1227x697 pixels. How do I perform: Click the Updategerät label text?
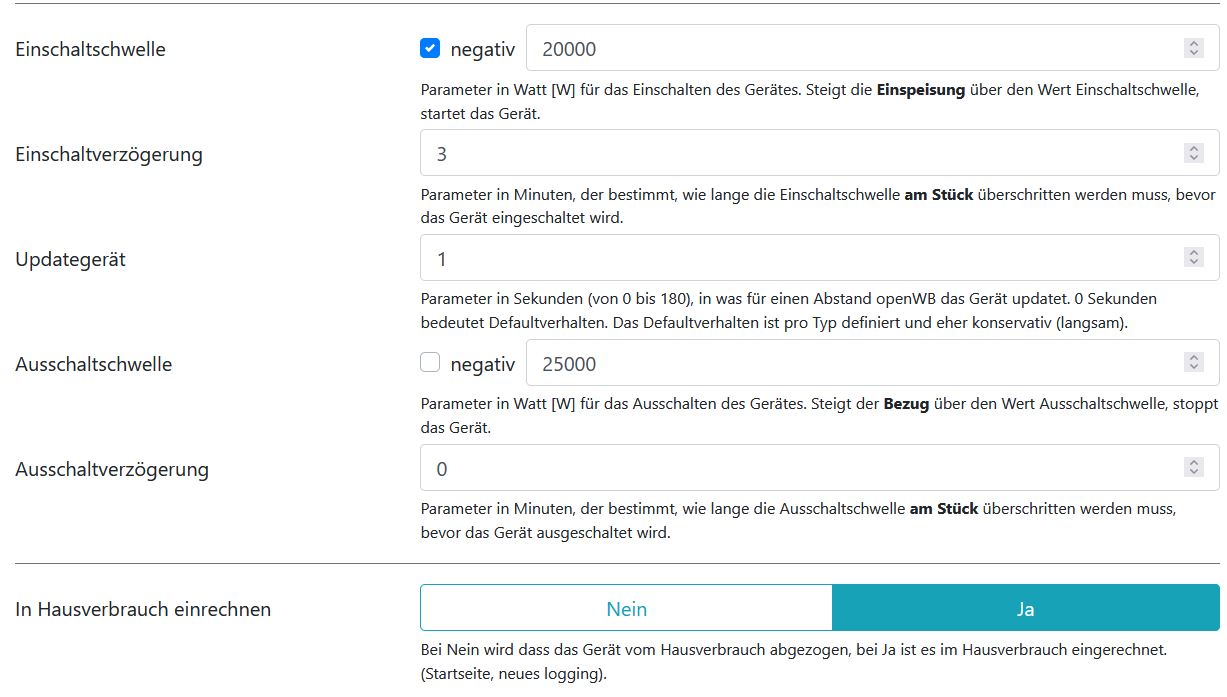[x=70, y=259]
